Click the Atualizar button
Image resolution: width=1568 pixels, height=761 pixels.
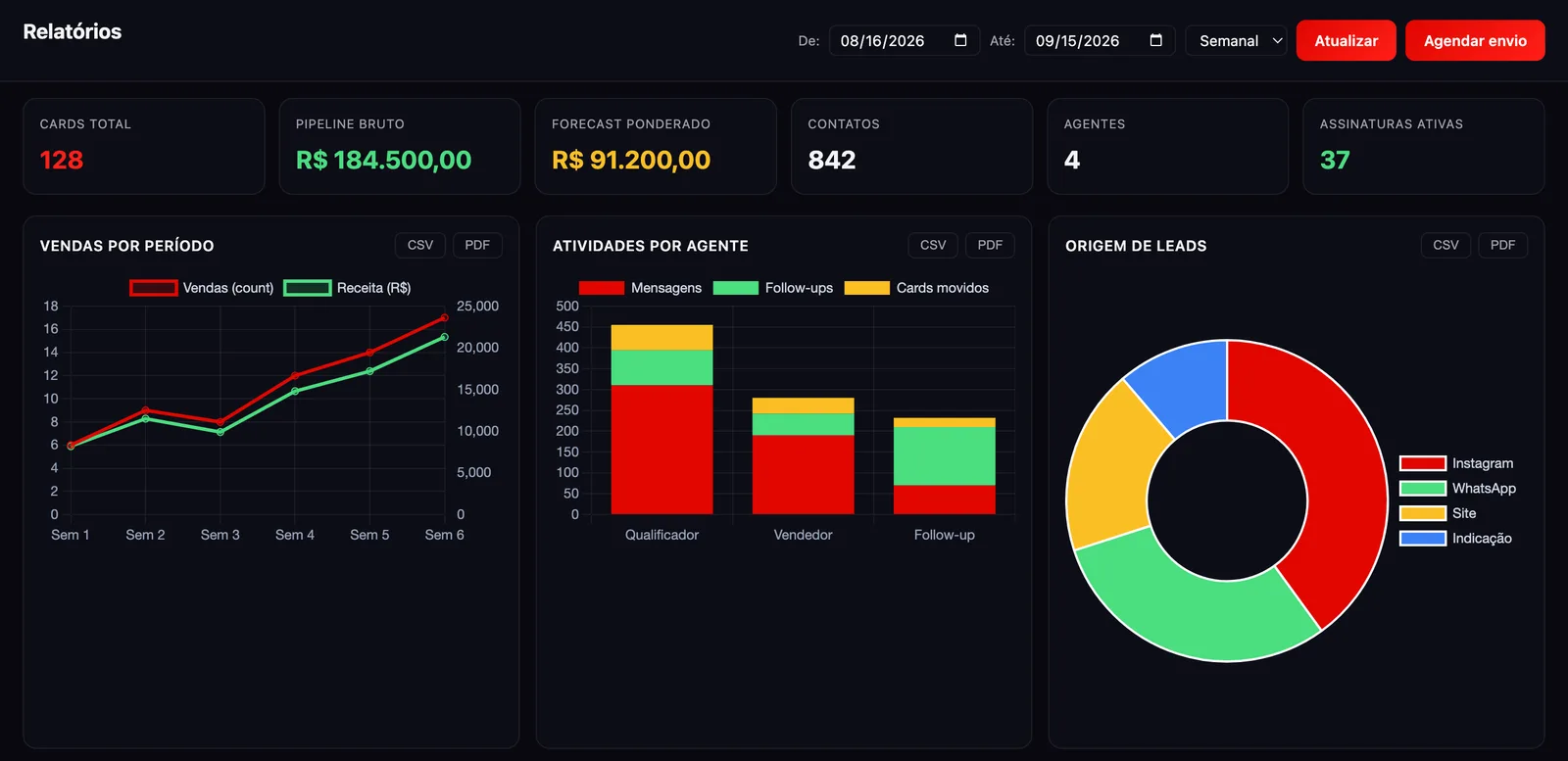coord(1346,40)
